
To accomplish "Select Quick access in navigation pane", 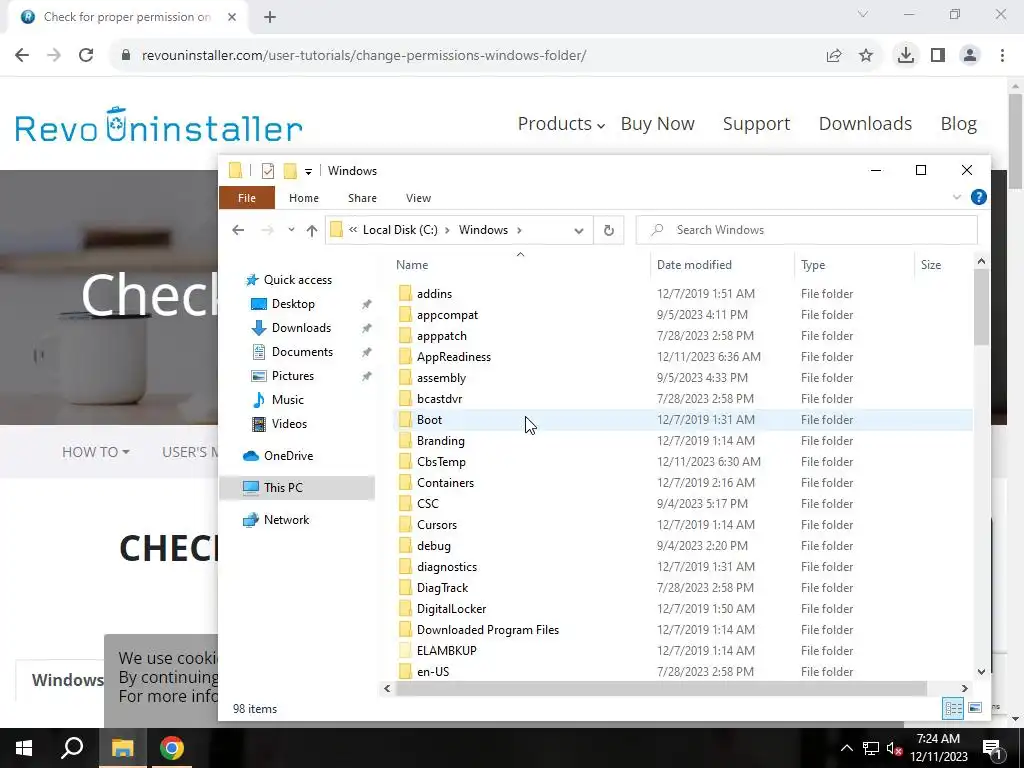I will click(297, 280).
